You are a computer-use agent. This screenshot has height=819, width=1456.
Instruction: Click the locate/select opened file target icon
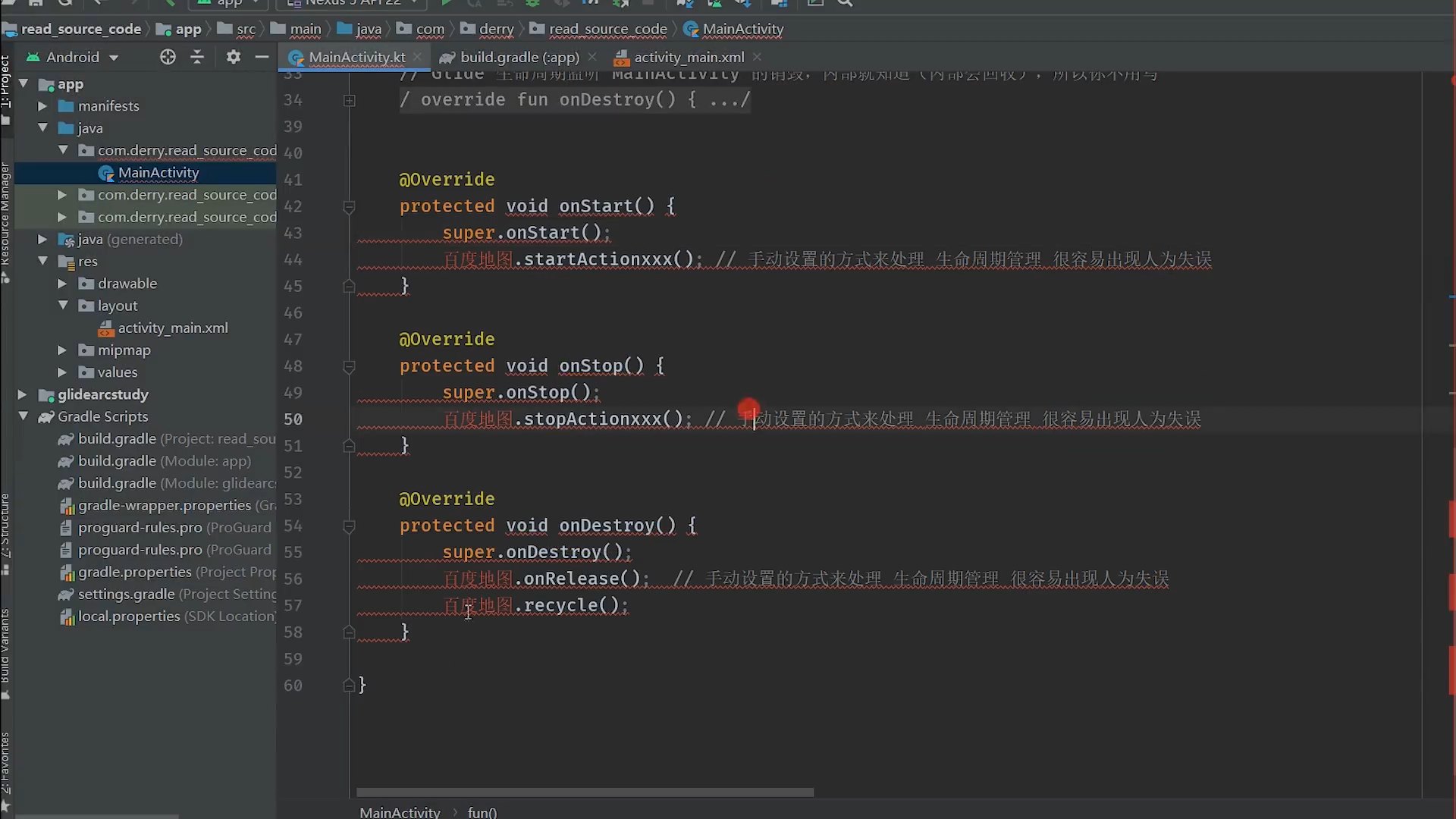168,57
